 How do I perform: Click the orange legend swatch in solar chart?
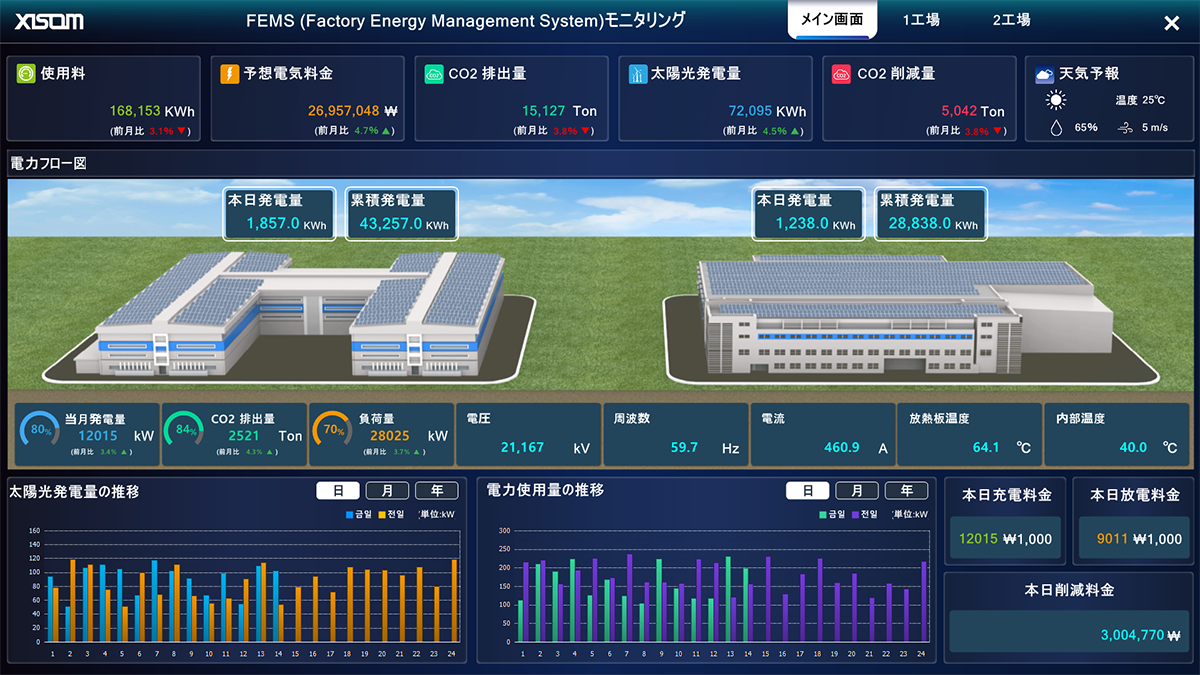(382, 514)
